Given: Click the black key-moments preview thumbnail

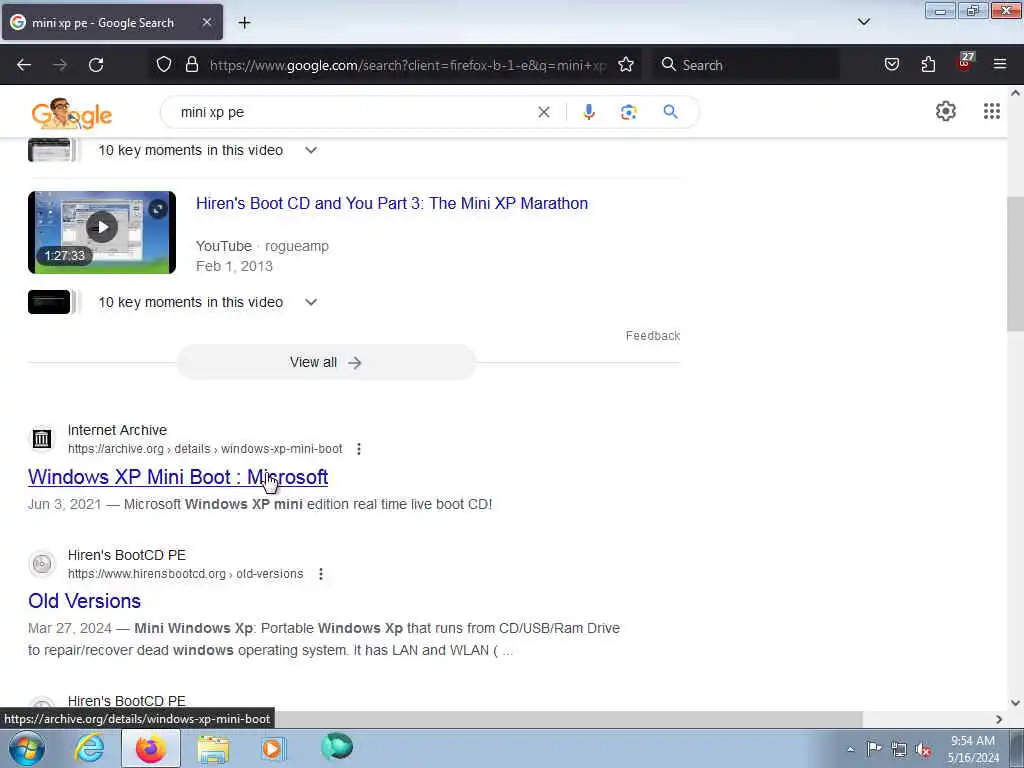Looking at the screenshot, I should tap(49, 302).
